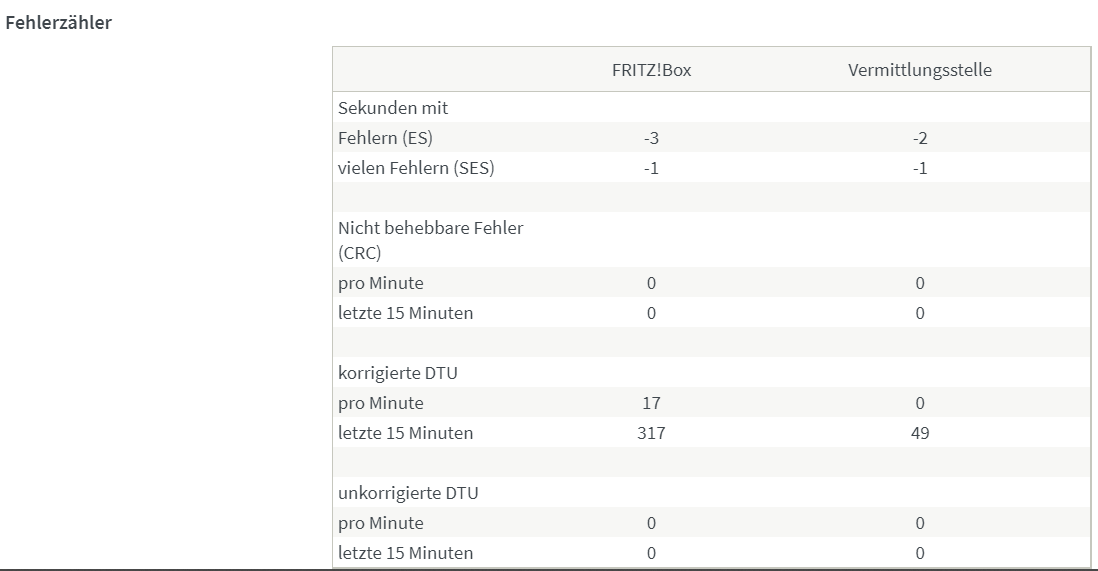Click pro Minute label under CRC
The height and width of the screenshot is (571, 1098).
[381, 283]
